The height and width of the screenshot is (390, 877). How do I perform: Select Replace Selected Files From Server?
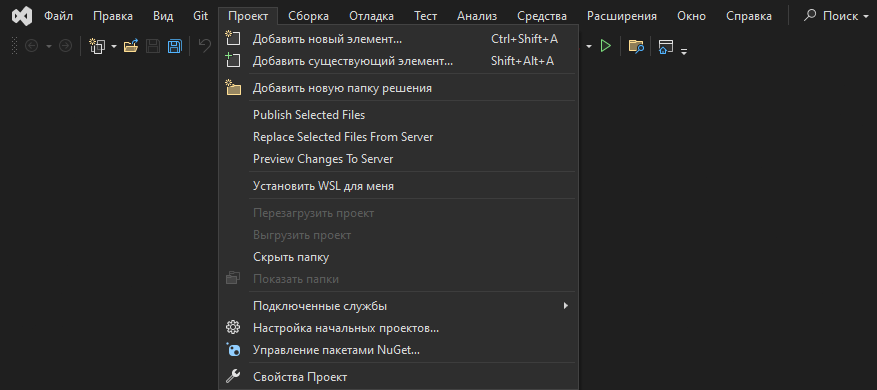398,137
